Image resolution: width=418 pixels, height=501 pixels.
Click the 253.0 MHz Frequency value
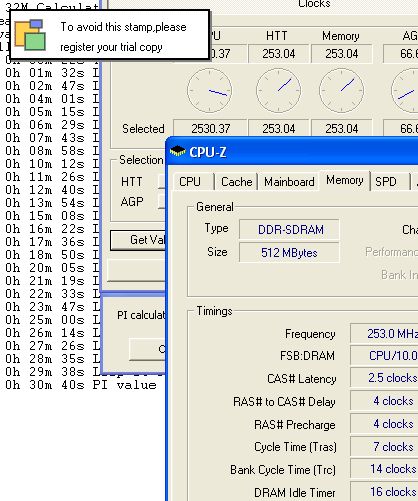(384, 333)
